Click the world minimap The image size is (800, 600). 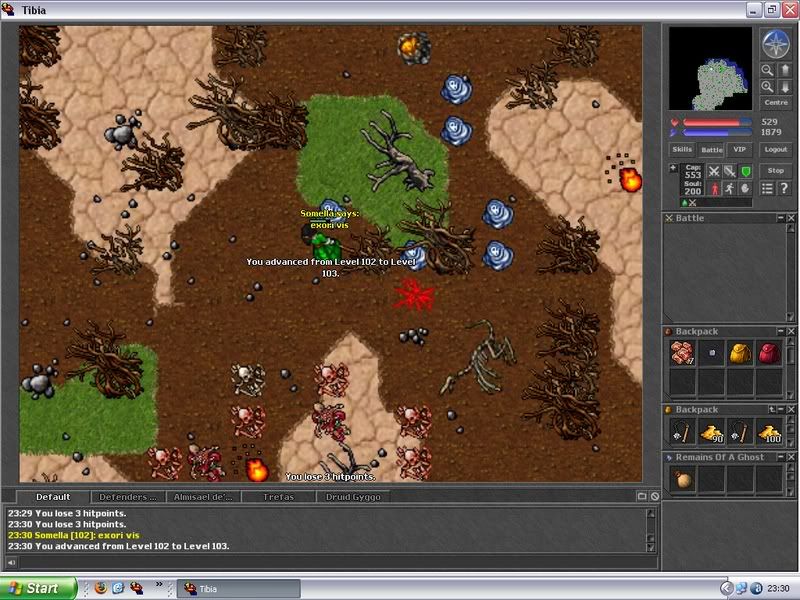click(710, 68)
